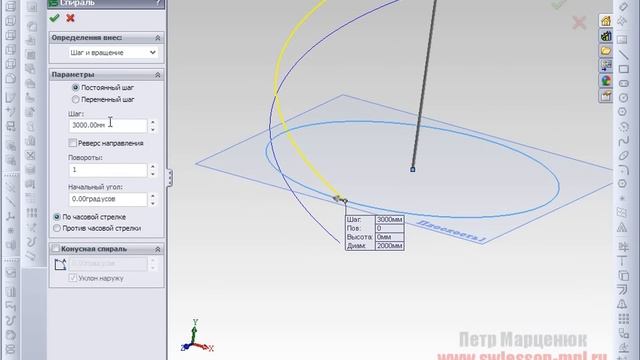Open the View Palette task pane tab

[606, 66]
